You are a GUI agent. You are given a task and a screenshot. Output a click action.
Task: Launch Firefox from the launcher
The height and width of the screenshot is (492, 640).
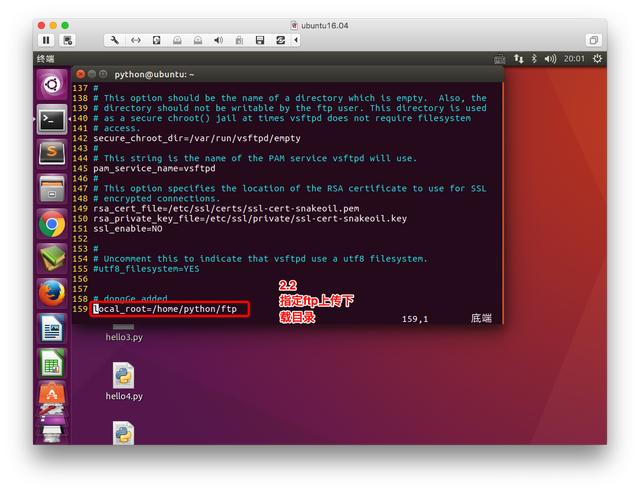[52, 293]
